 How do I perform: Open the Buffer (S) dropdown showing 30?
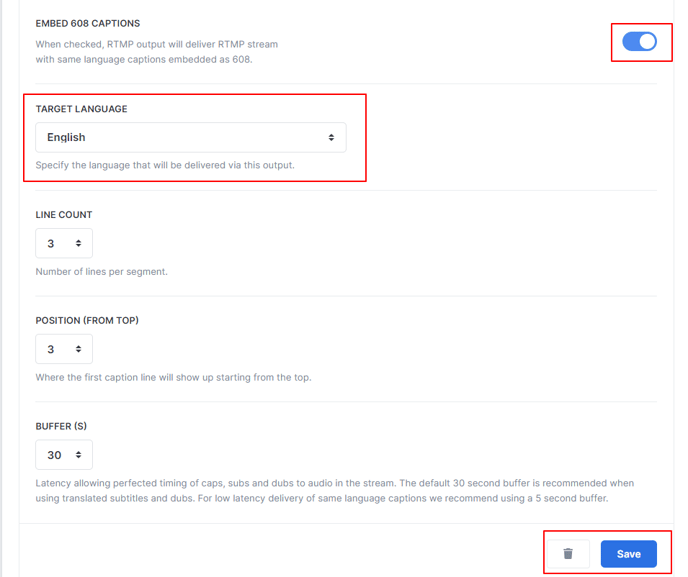coord(64,455)
